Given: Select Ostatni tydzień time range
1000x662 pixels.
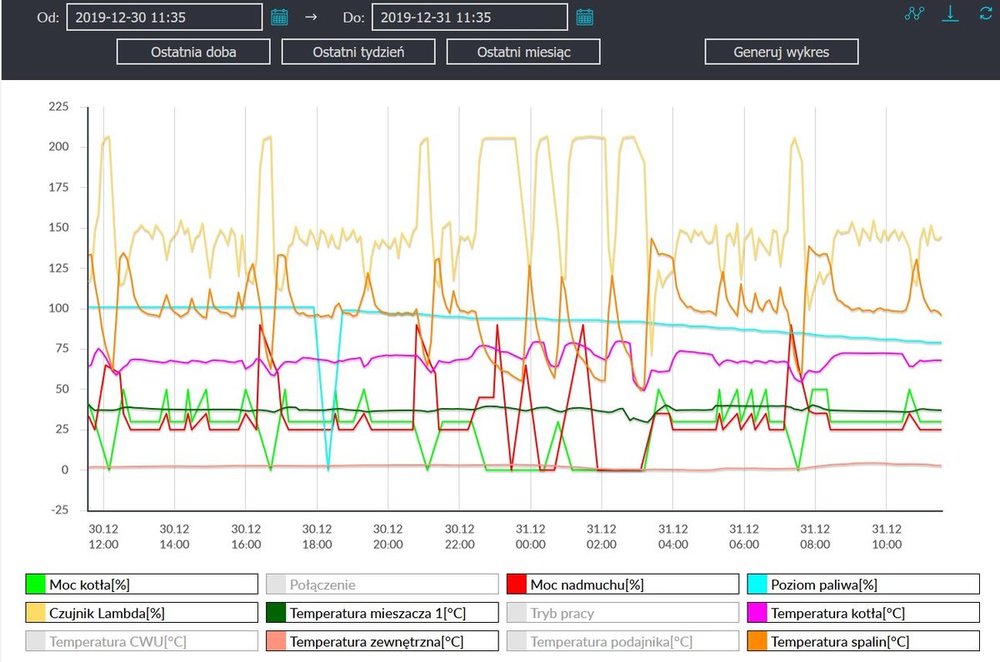Looking at the screenshot, I should pos(358,52).
